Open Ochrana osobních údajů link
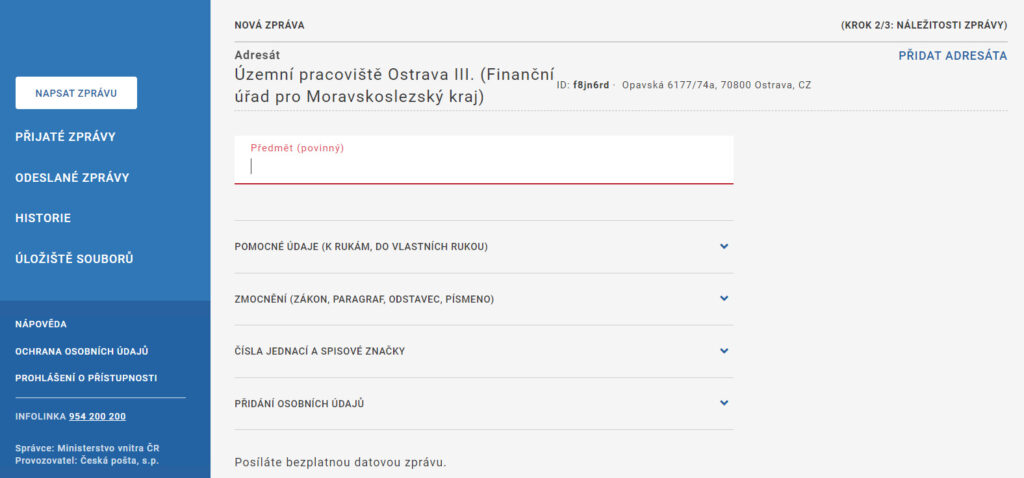The height and width of the screenshot is (478, 1024). [82, 351]
